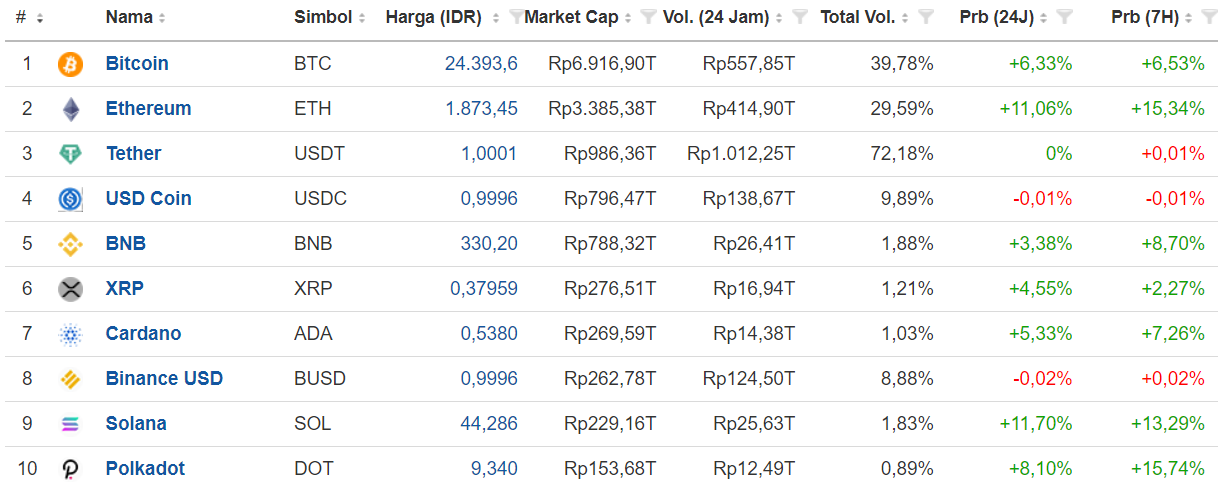Image resolution: width=1221 pixels, height=488 pixels.
Task: Click the Tether logo icon
Action: pos(71,154)
